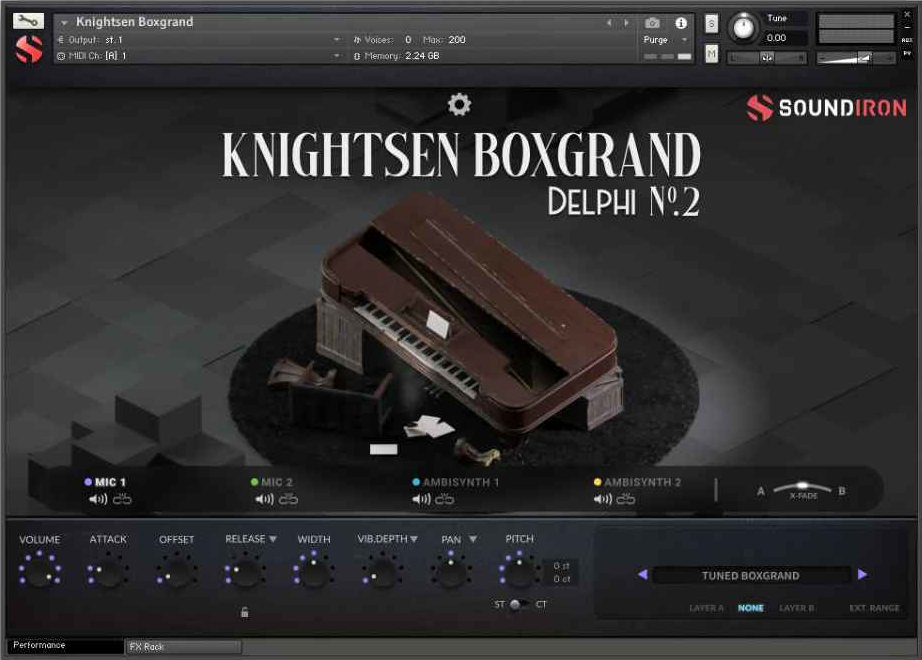Click the lock icon below the Release knob
922x660 pixels.
pyautogui.click(x=244, y=610)
